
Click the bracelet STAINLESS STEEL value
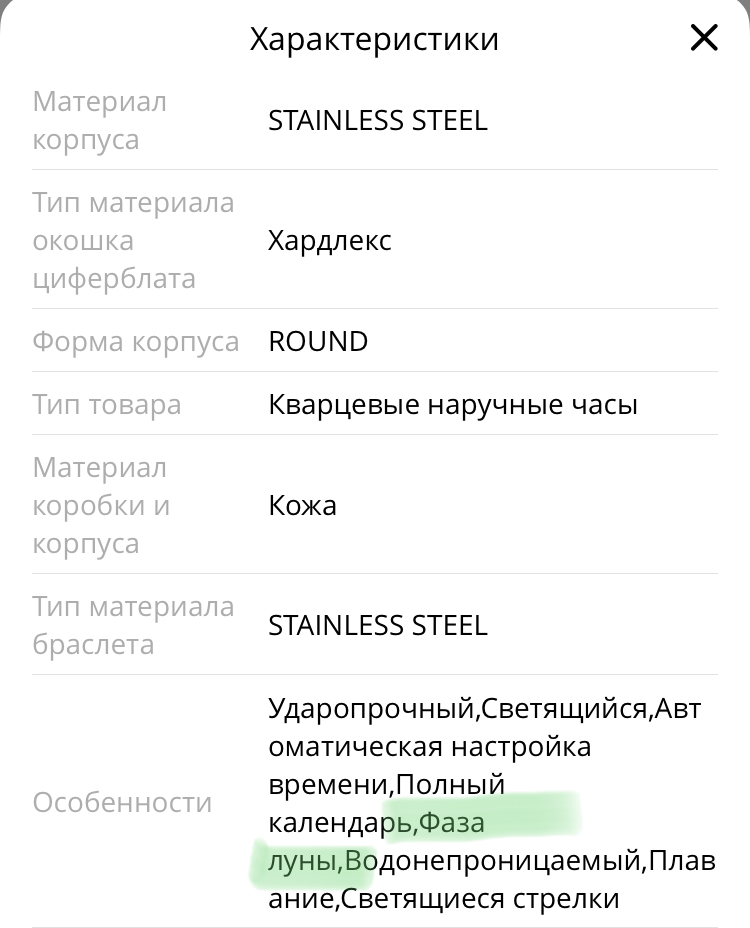(378, 625)
